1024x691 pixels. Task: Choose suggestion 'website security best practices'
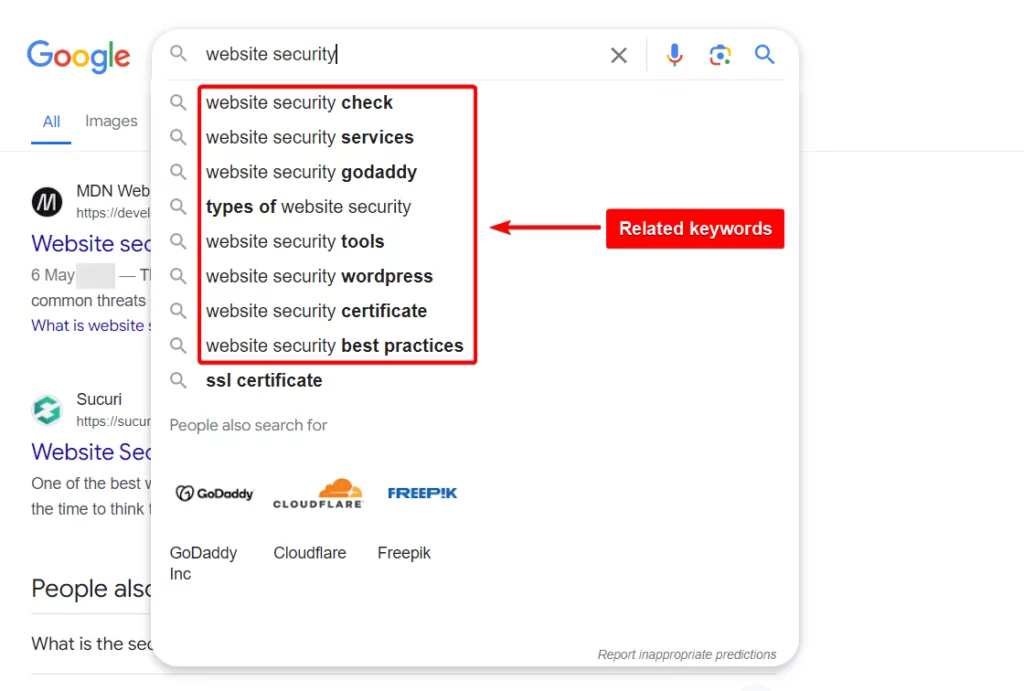tap(334, 346)
